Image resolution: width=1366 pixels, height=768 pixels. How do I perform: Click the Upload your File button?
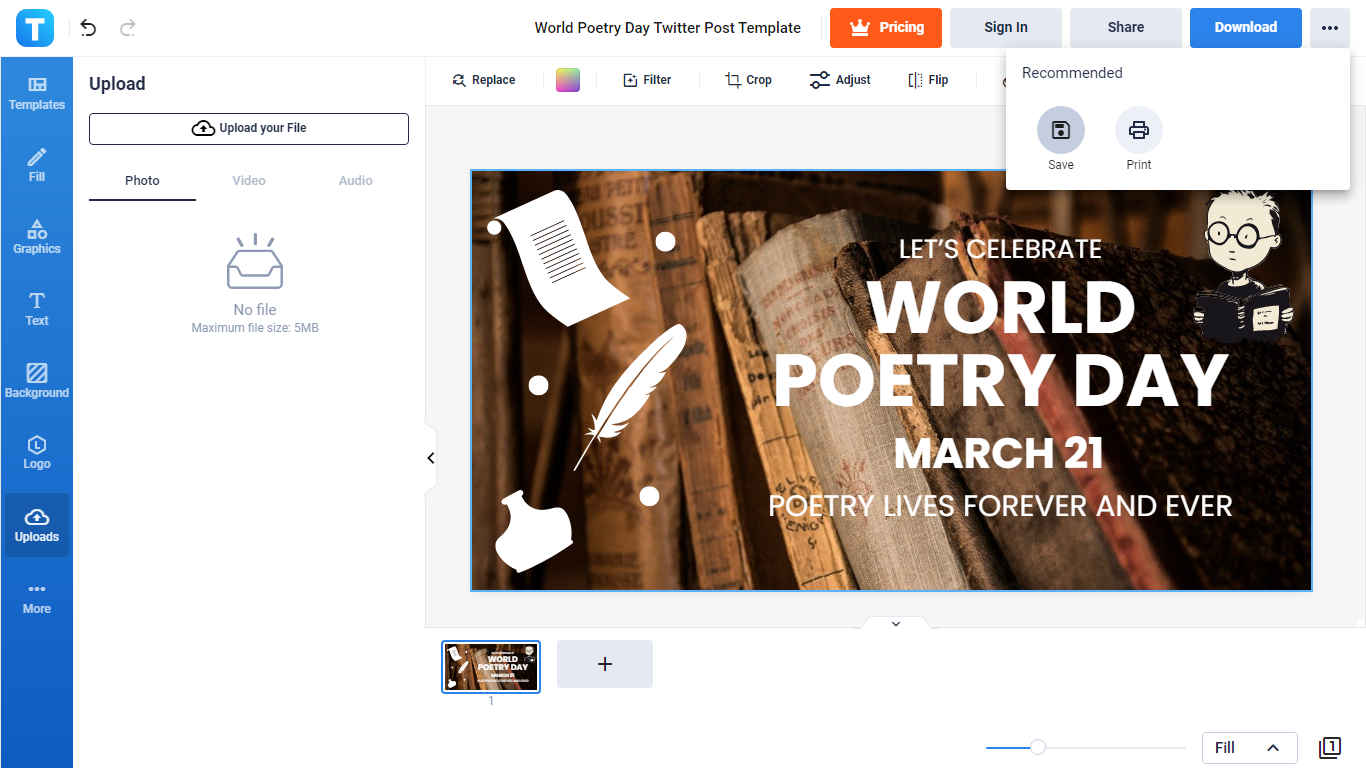(x=249, y=128)
